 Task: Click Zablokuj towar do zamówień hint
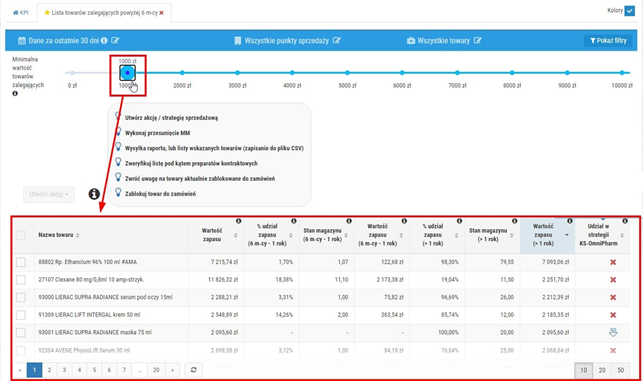tap(160, 194)
